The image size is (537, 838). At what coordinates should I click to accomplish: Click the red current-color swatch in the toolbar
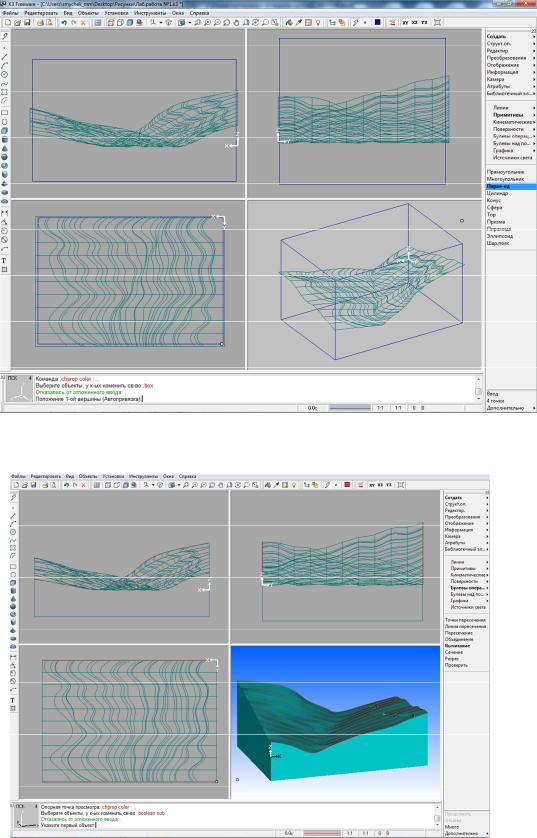347,485
